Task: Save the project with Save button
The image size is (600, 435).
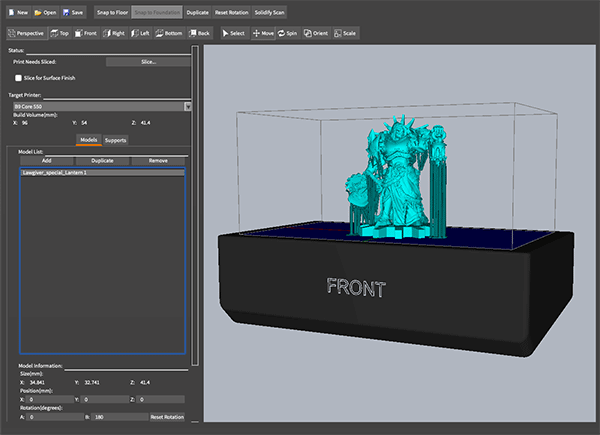Action: [x=73, y=13]
